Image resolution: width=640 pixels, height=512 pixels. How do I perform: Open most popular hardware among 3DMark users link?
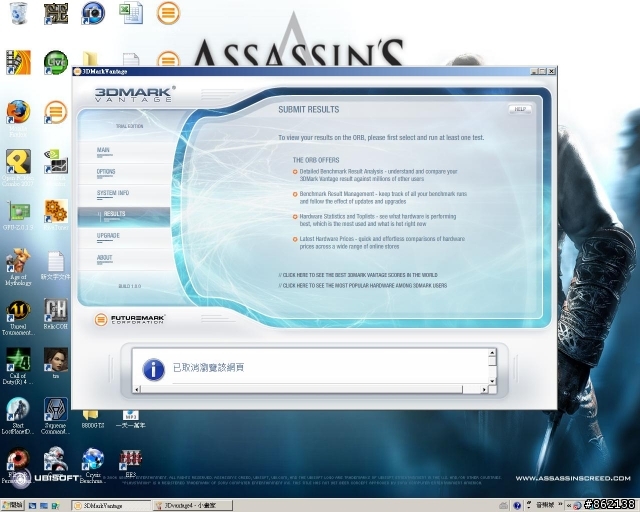[x=363, y=285]
